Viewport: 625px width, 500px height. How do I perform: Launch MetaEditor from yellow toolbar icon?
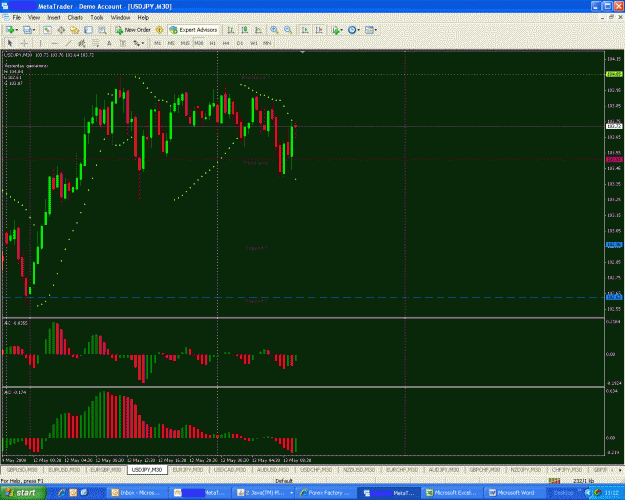pyautogui.click(x=159, y=30)
